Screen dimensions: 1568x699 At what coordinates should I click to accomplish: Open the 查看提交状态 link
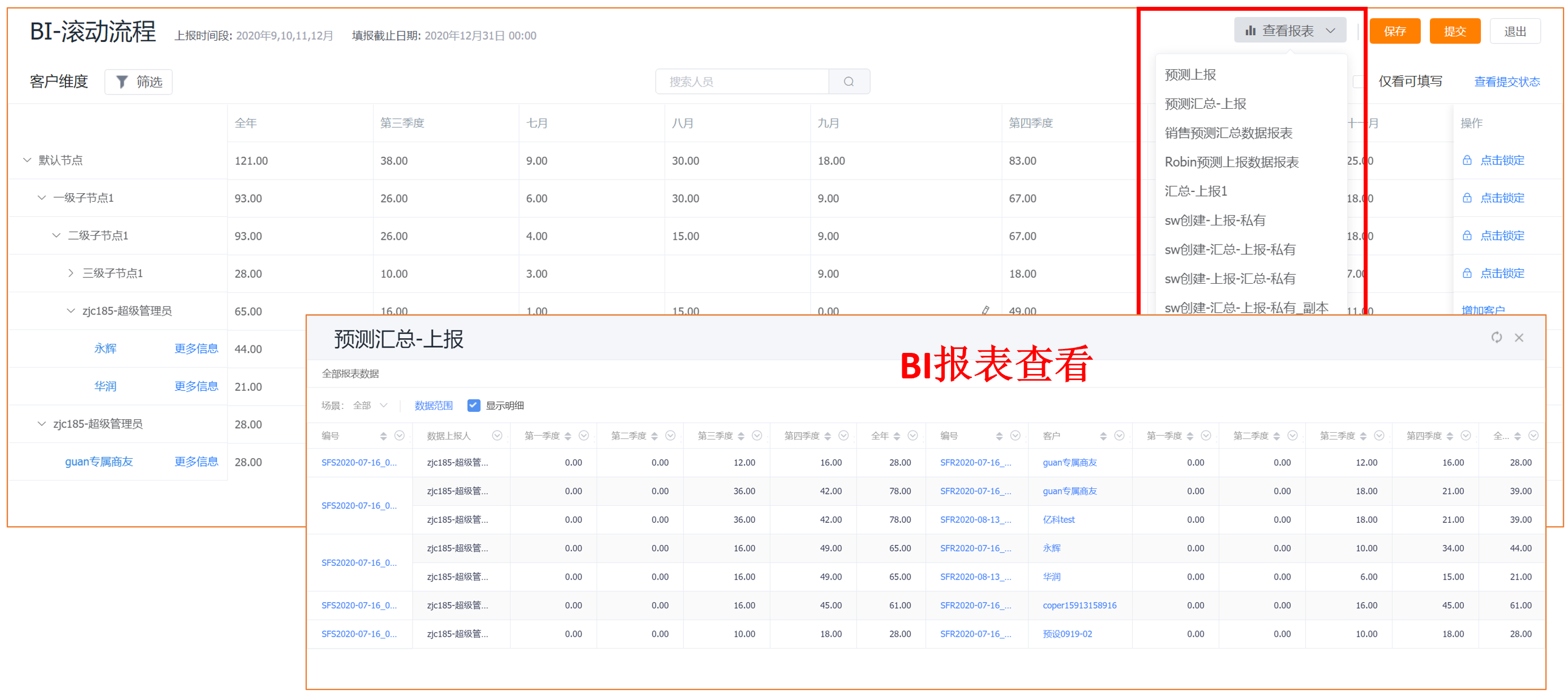[x=1506, y=82]
